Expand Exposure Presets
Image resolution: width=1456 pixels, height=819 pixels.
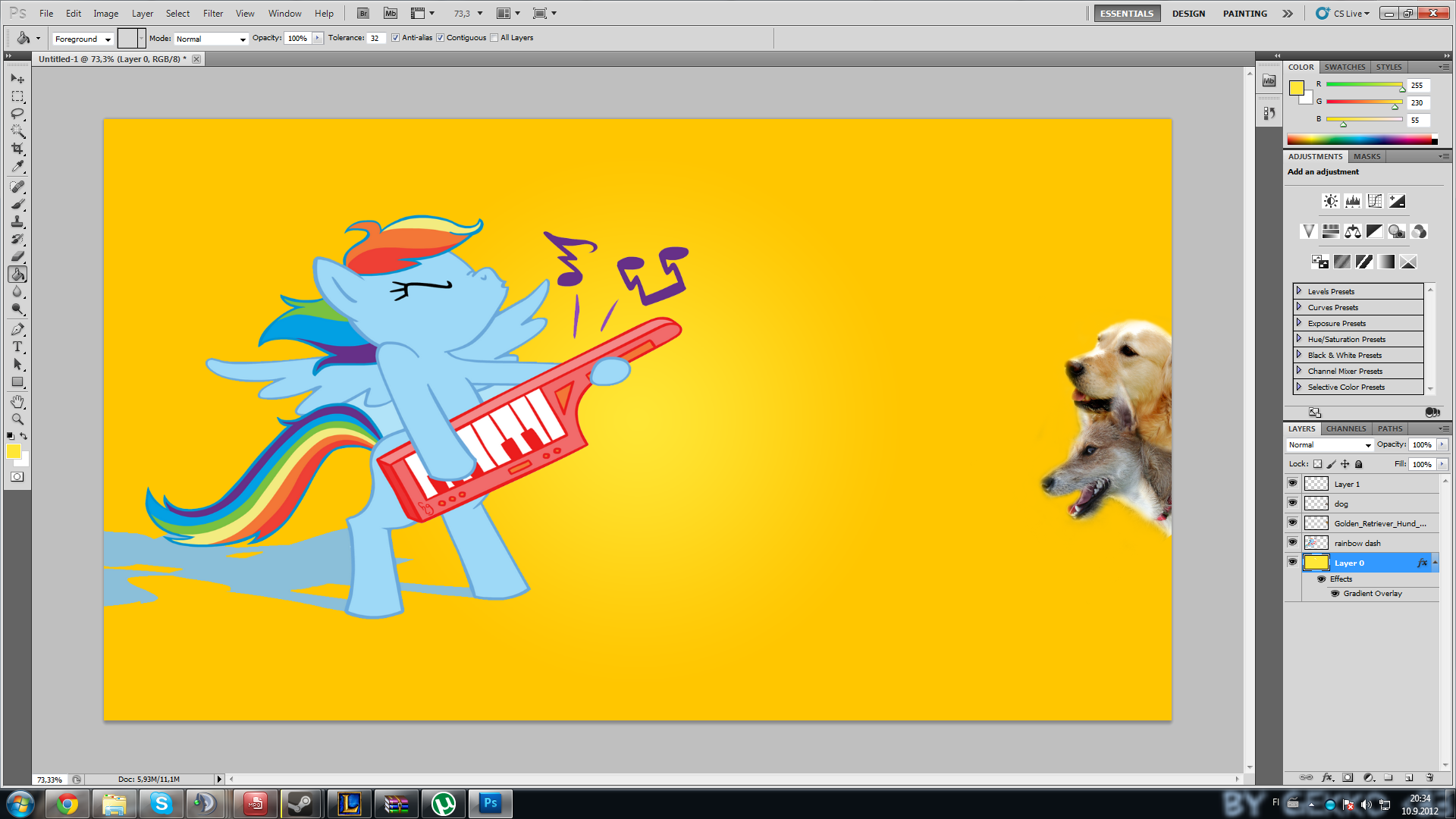[1298, 323]
